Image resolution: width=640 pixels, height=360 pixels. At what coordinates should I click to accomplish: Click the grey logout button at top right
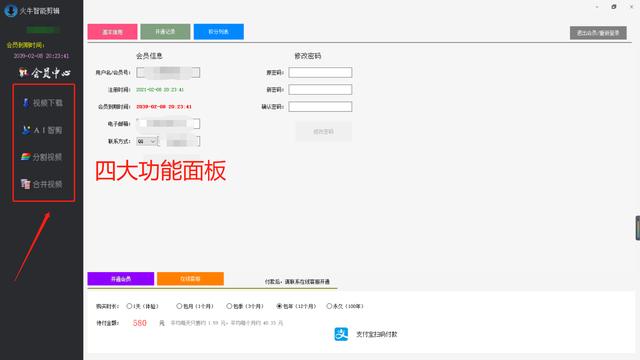598,33
